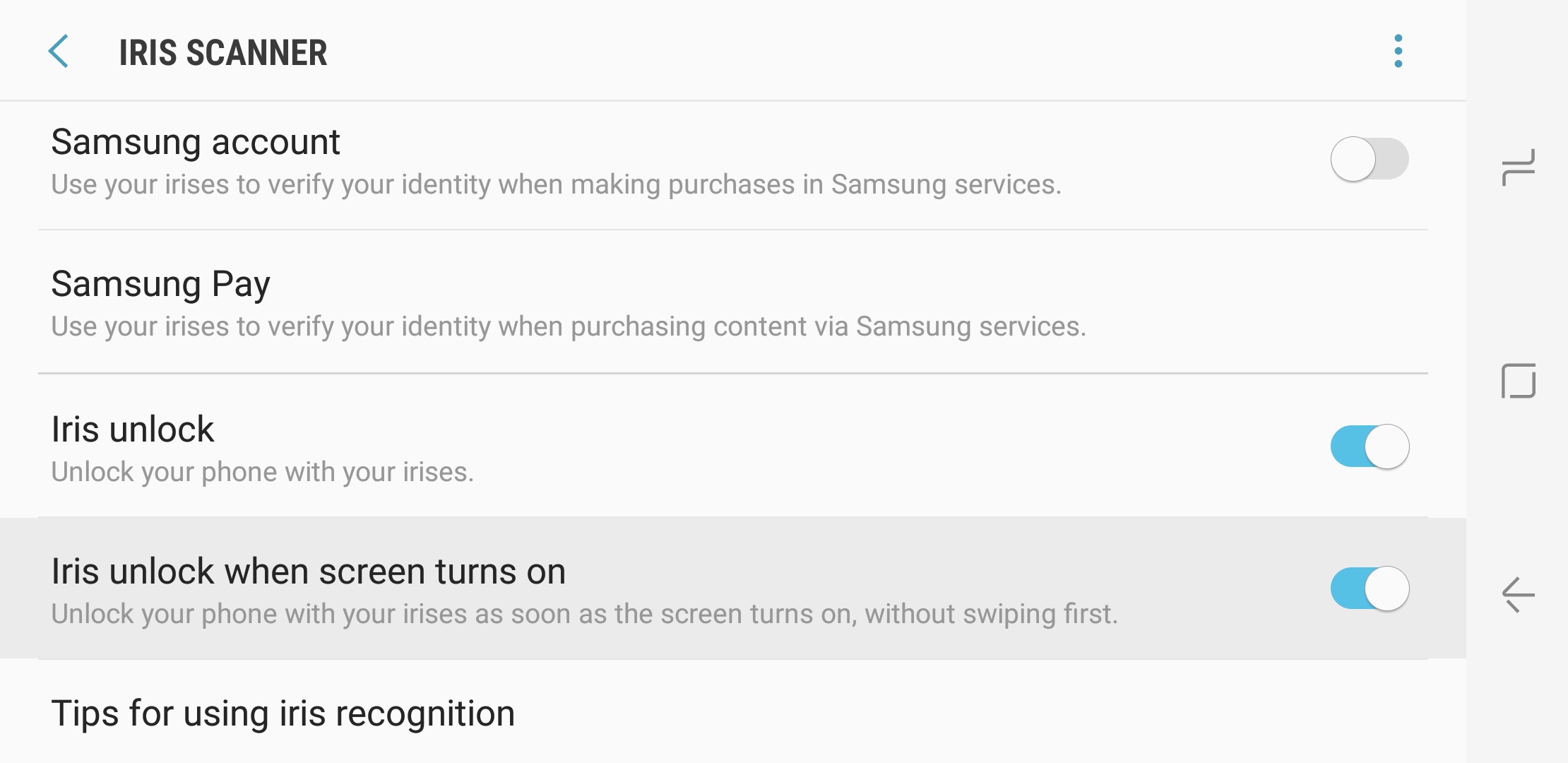Open the three-dot more options menu

click(1398, 51)
